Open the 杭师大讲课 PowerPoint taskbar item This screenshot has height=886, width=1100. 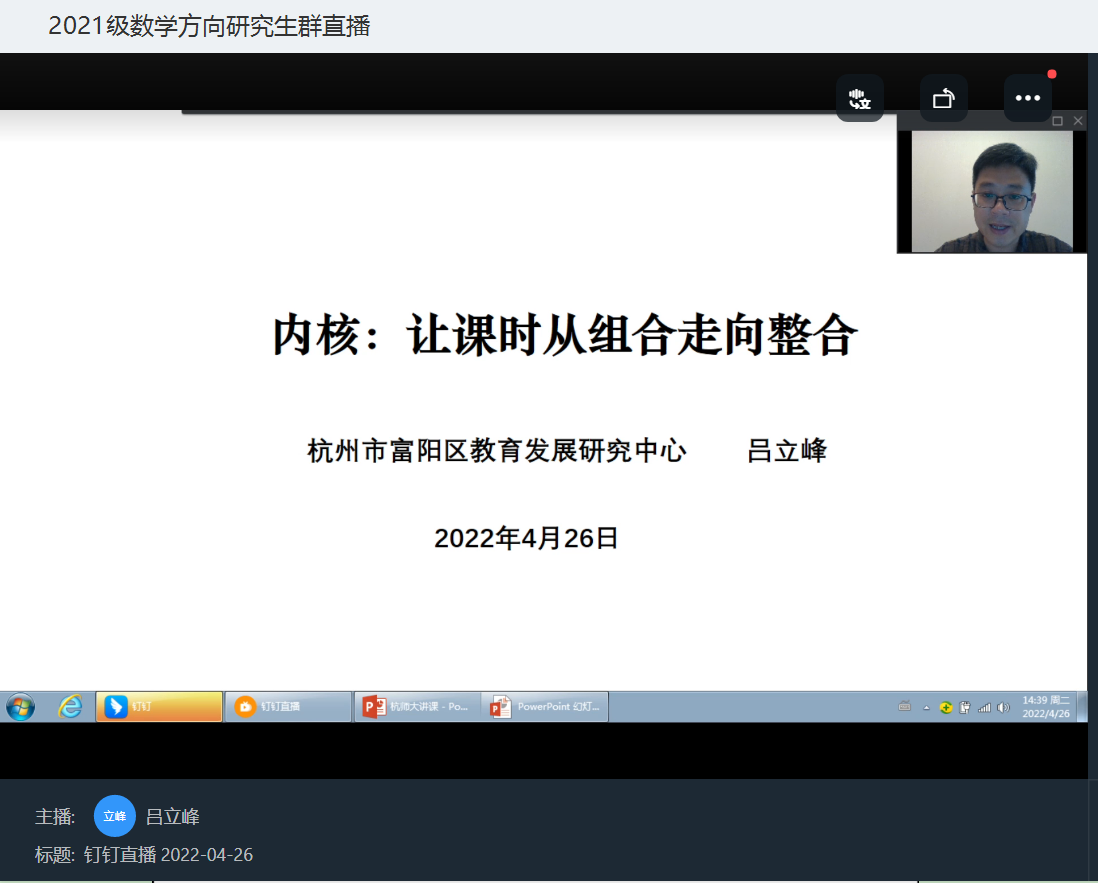417,707
